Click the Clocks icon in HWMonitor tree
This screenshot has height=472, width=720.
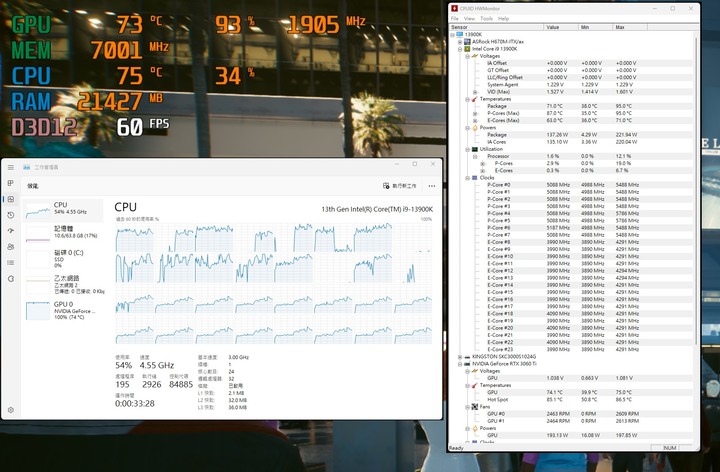tap(474, 178)
